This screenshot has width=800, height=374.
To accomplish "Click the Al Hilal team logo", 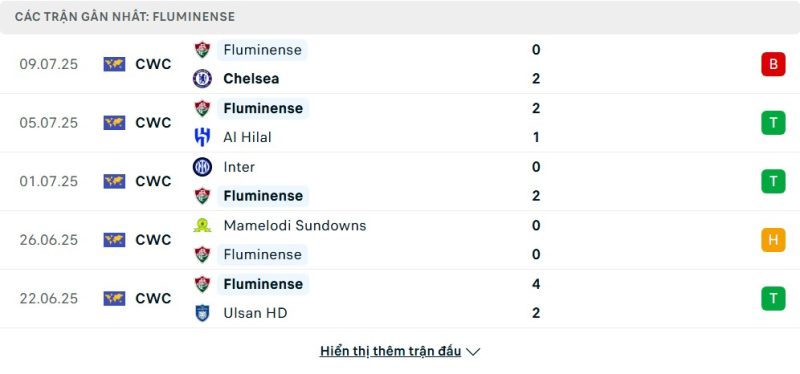I will click(202, 137).
